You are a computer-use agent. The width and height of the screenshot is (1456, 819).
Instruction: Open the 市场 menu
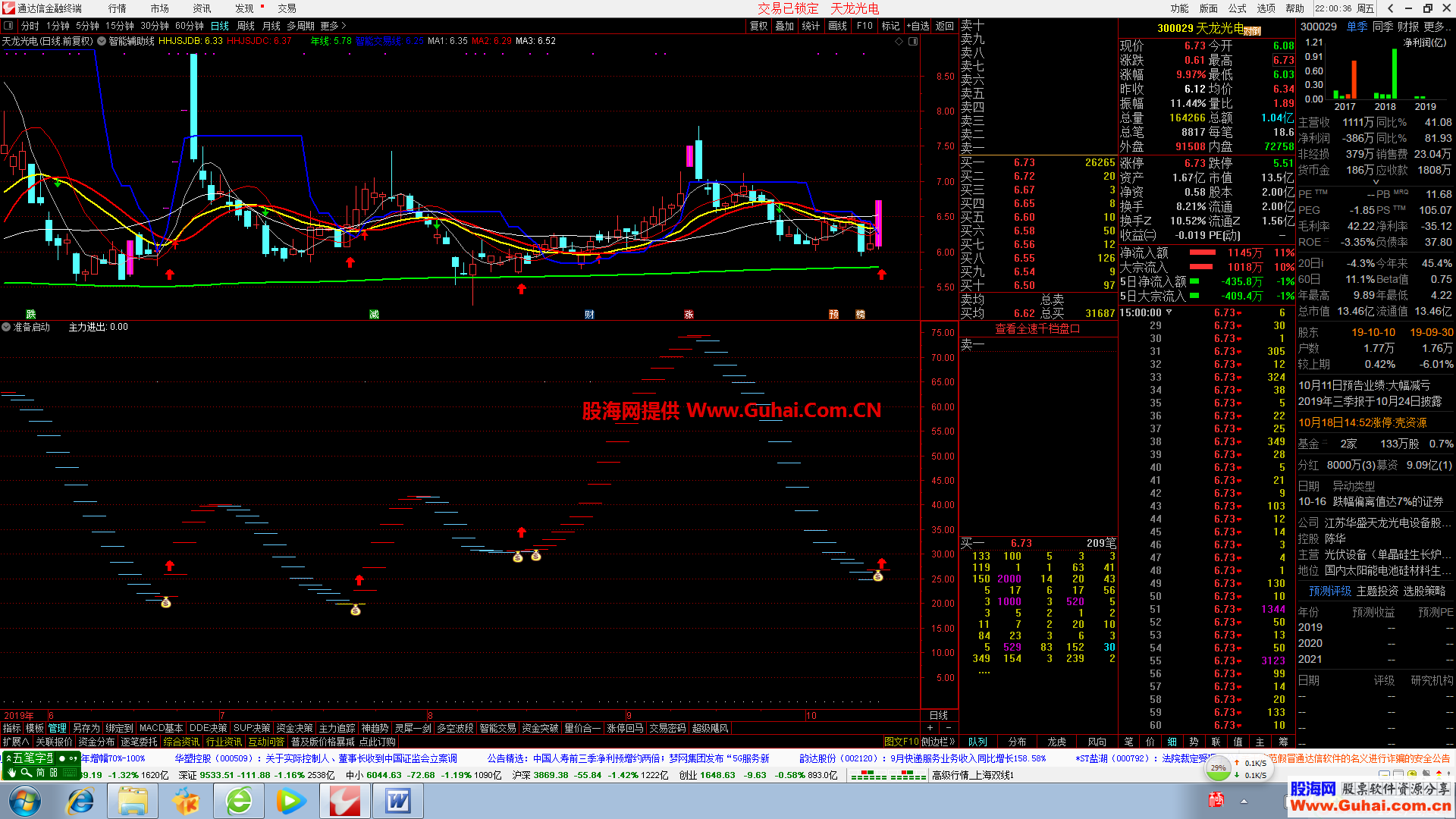159,8
